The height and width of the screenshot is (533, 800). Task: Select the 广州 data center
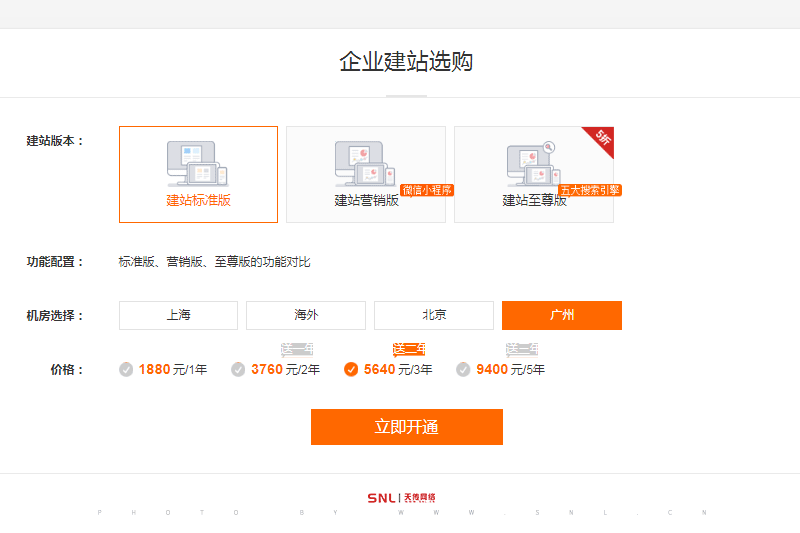(x=562, y=315)
